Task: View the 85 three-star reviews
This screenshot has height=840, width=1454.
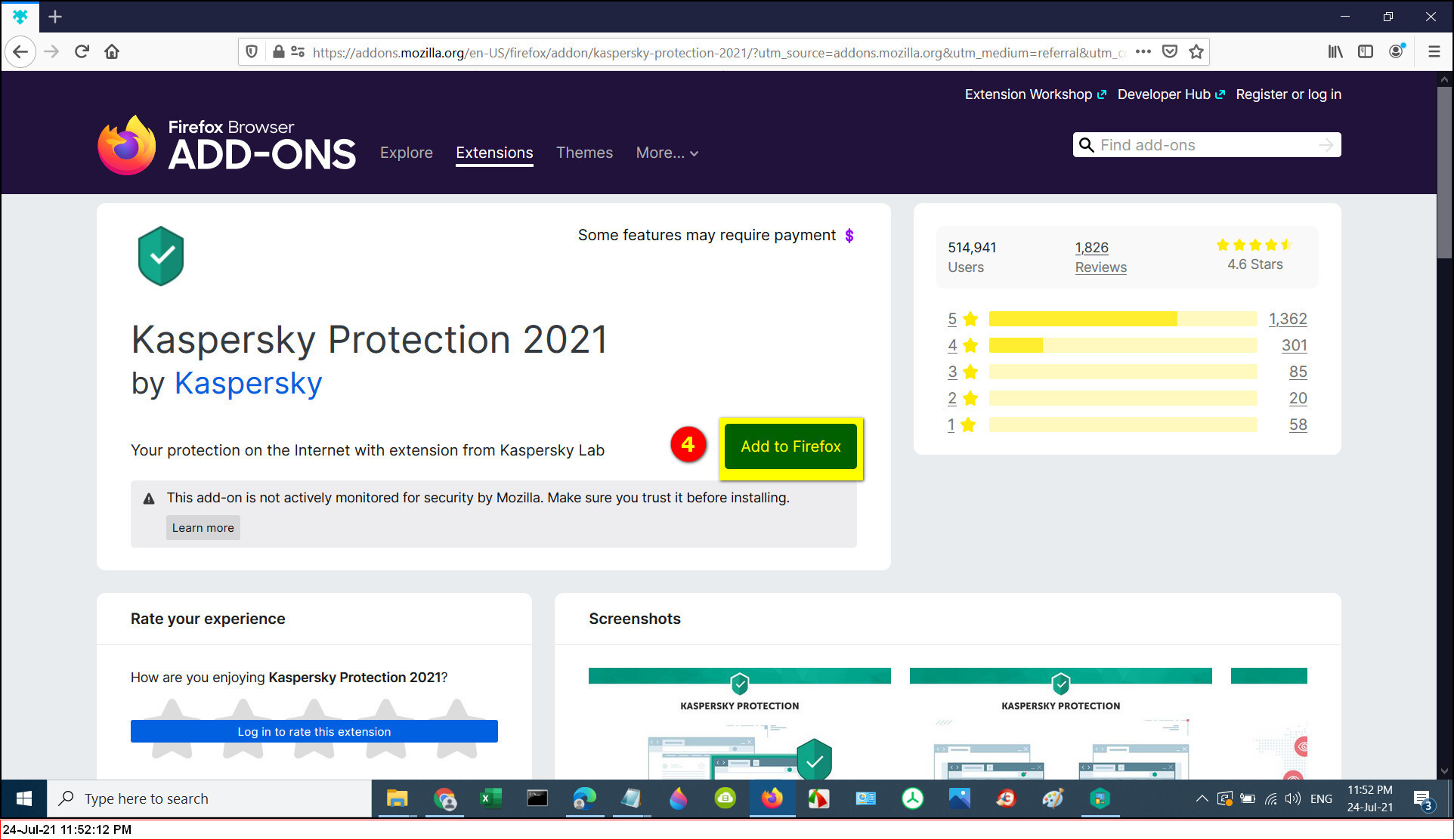Action: [x=1298, y=372]
